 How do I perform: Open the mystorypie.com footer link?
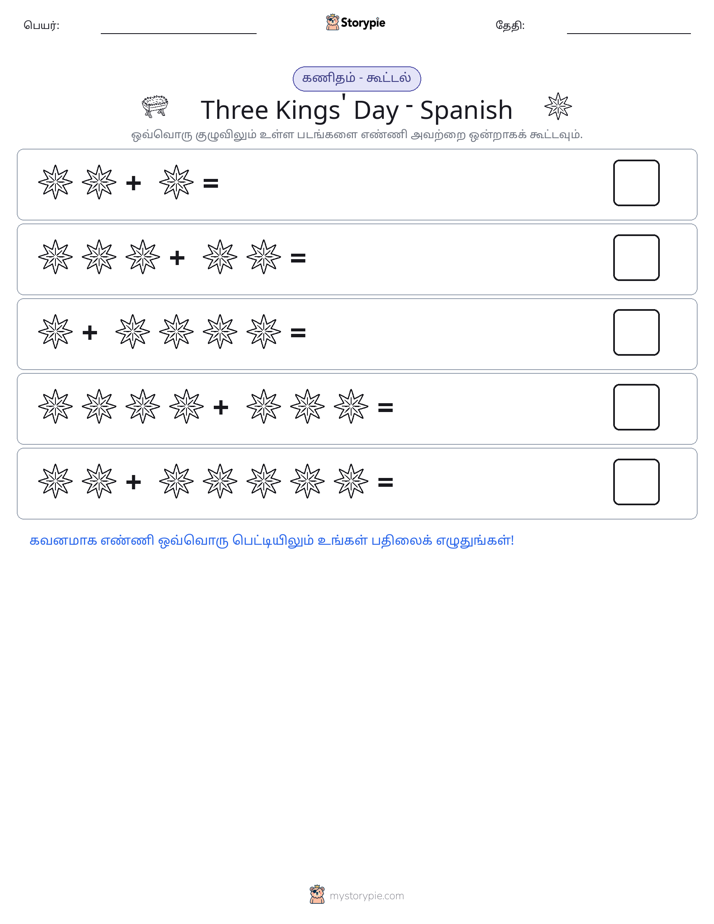pos(366,896)
